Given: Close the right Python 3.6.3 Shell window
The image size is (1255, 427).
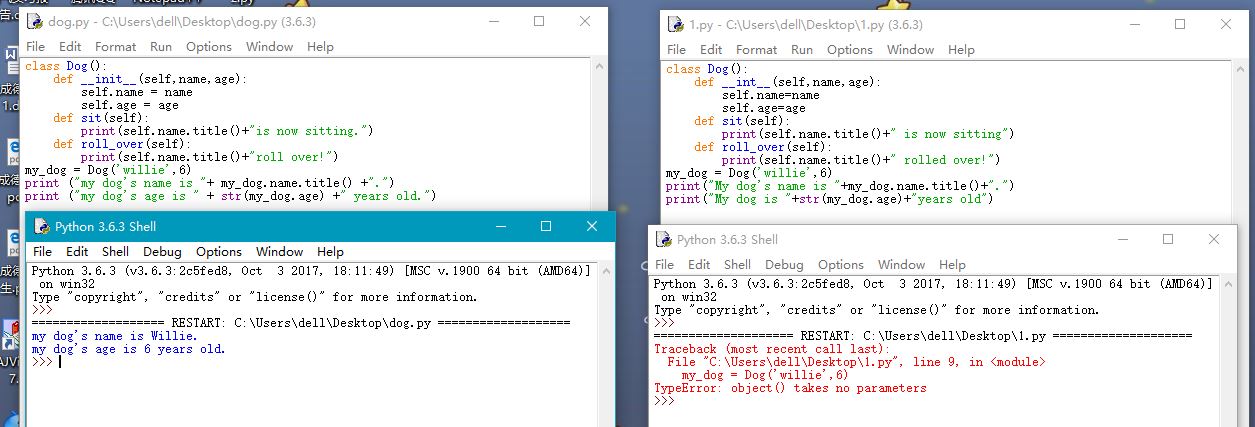Looking at the screenshot, I should click(x=1214, y=240).
